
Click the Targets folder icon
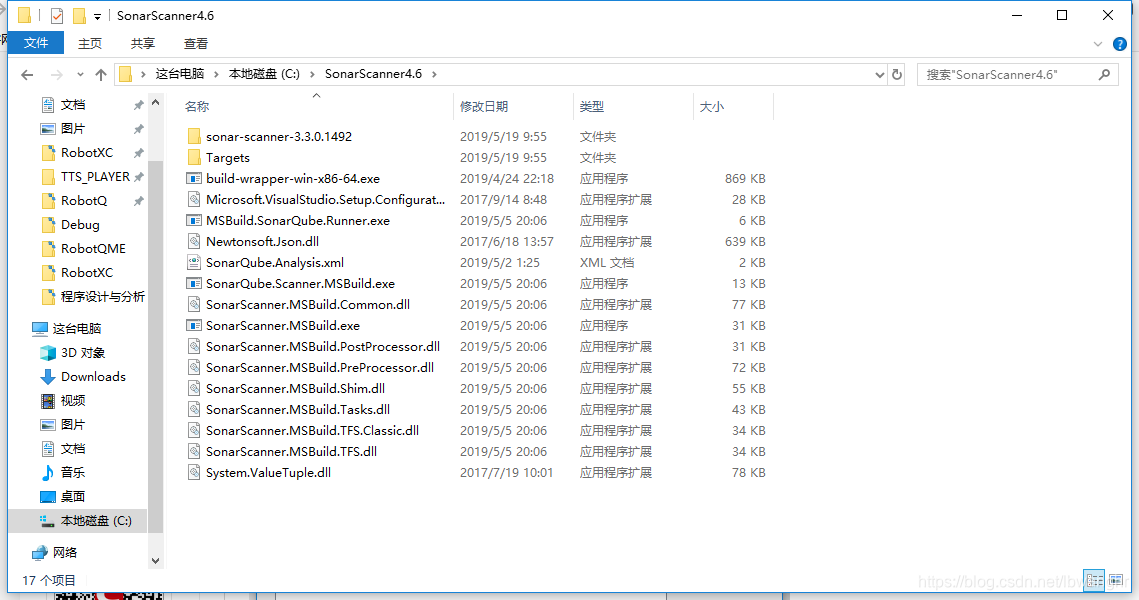pyautogui.click(x=194, y=158)
